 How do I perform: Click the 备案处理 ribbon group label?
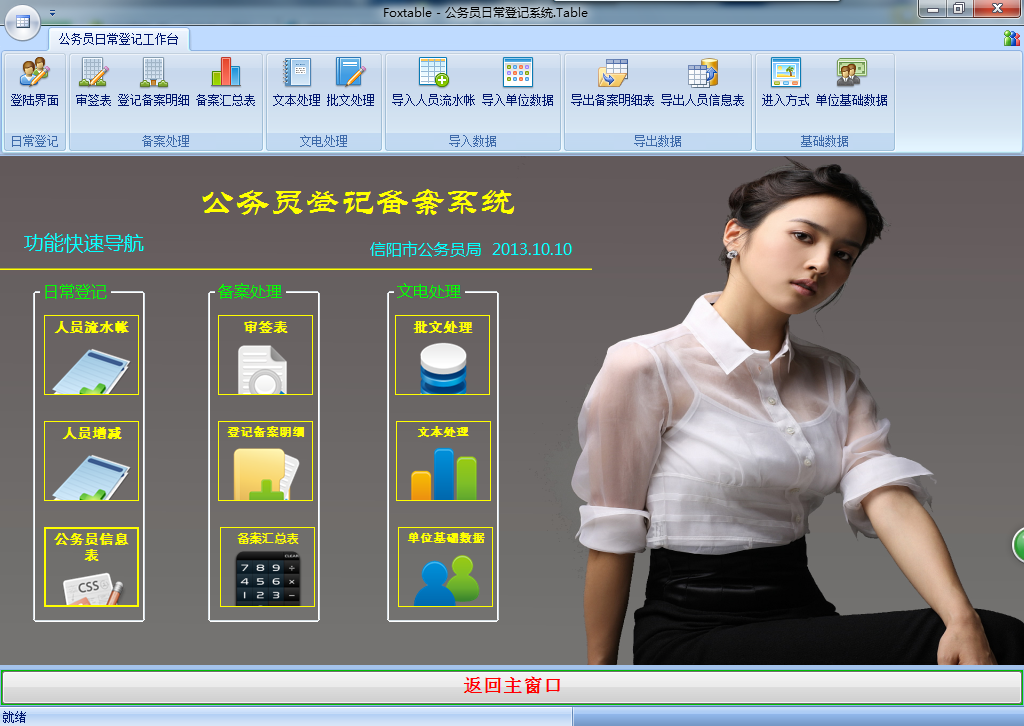(166, 141)
